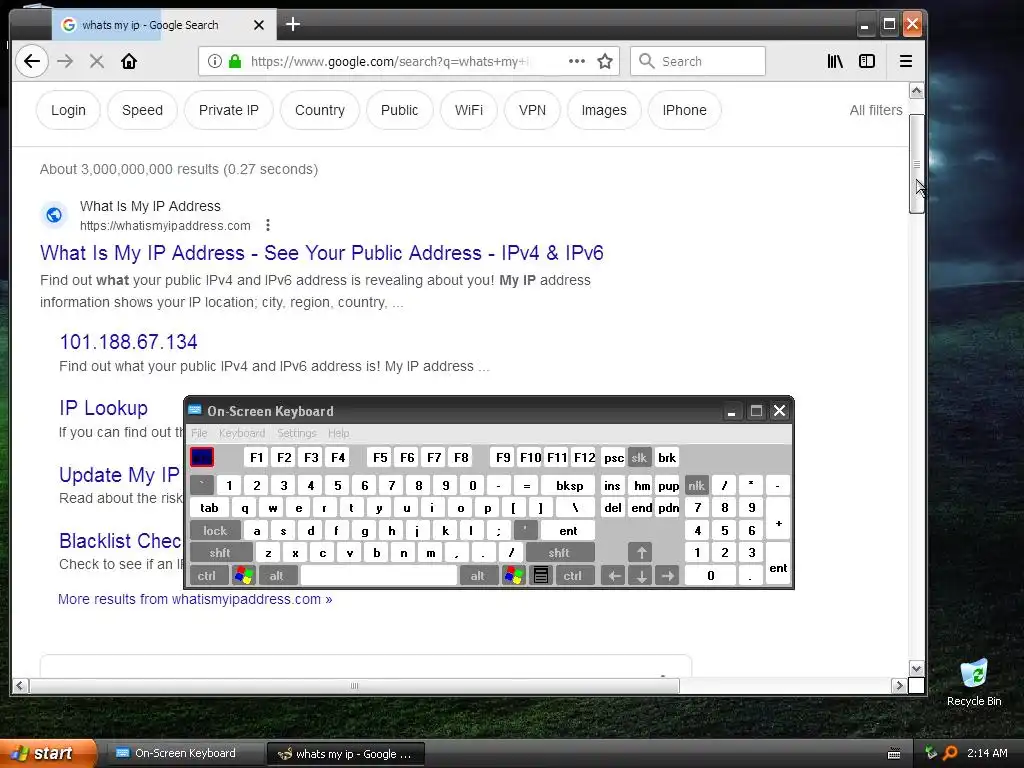Click the space bar on on-screen keyboard
Image resolution: width=1024 pixels, height=768 pixels.
tap(379, 575)
